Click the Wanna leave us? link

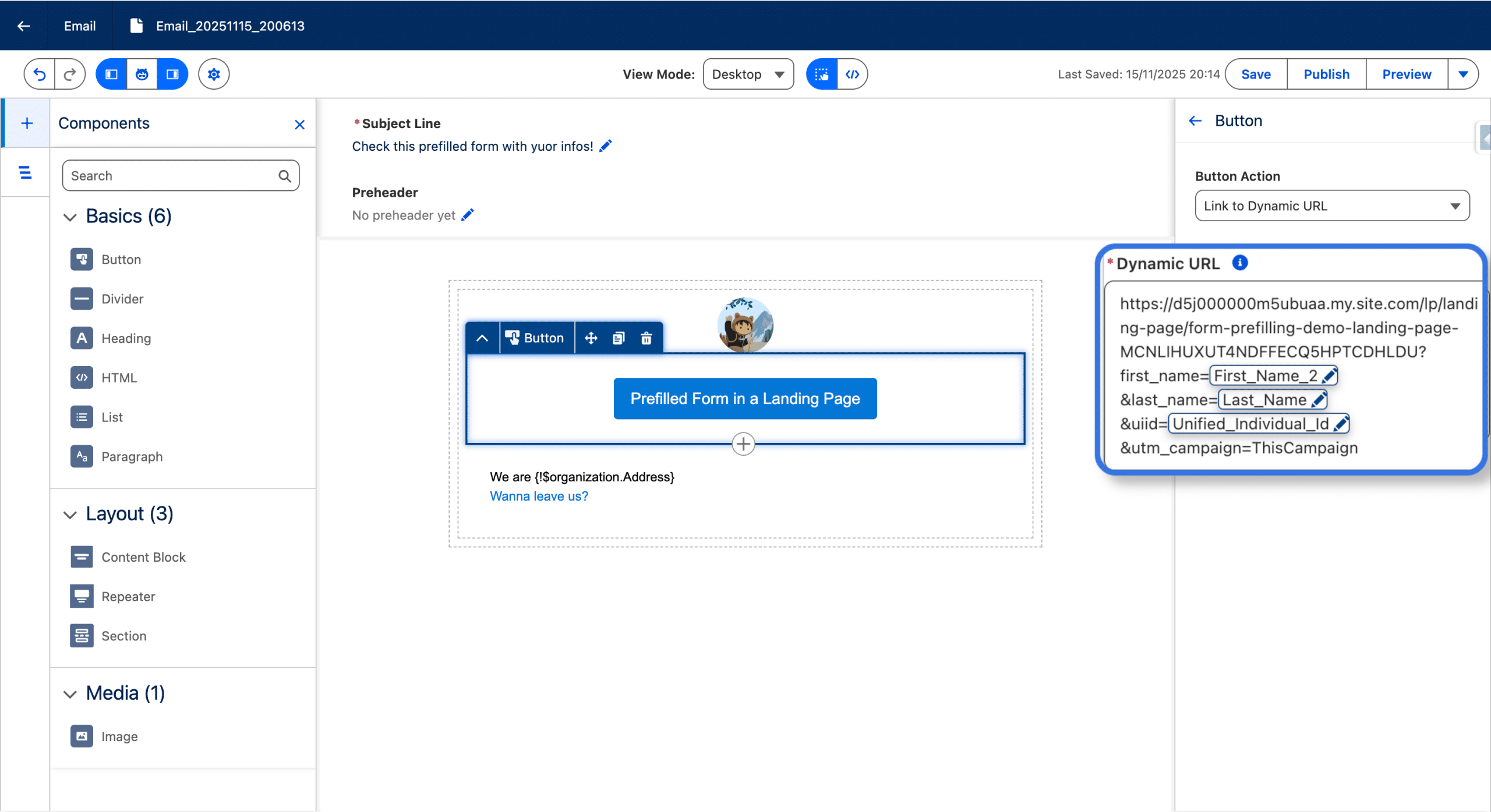[x=539, y=497]
